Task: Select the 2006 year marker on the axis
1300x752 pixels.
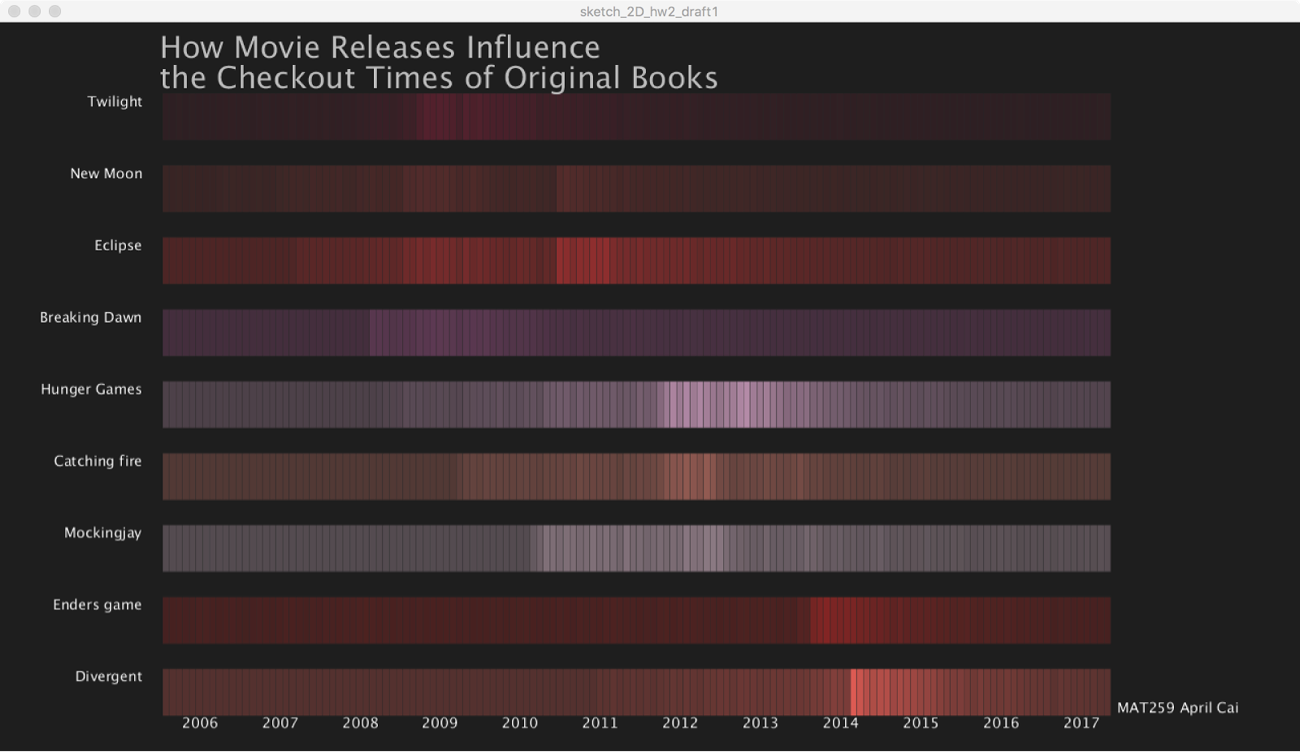Action: [x=200, y=724]
